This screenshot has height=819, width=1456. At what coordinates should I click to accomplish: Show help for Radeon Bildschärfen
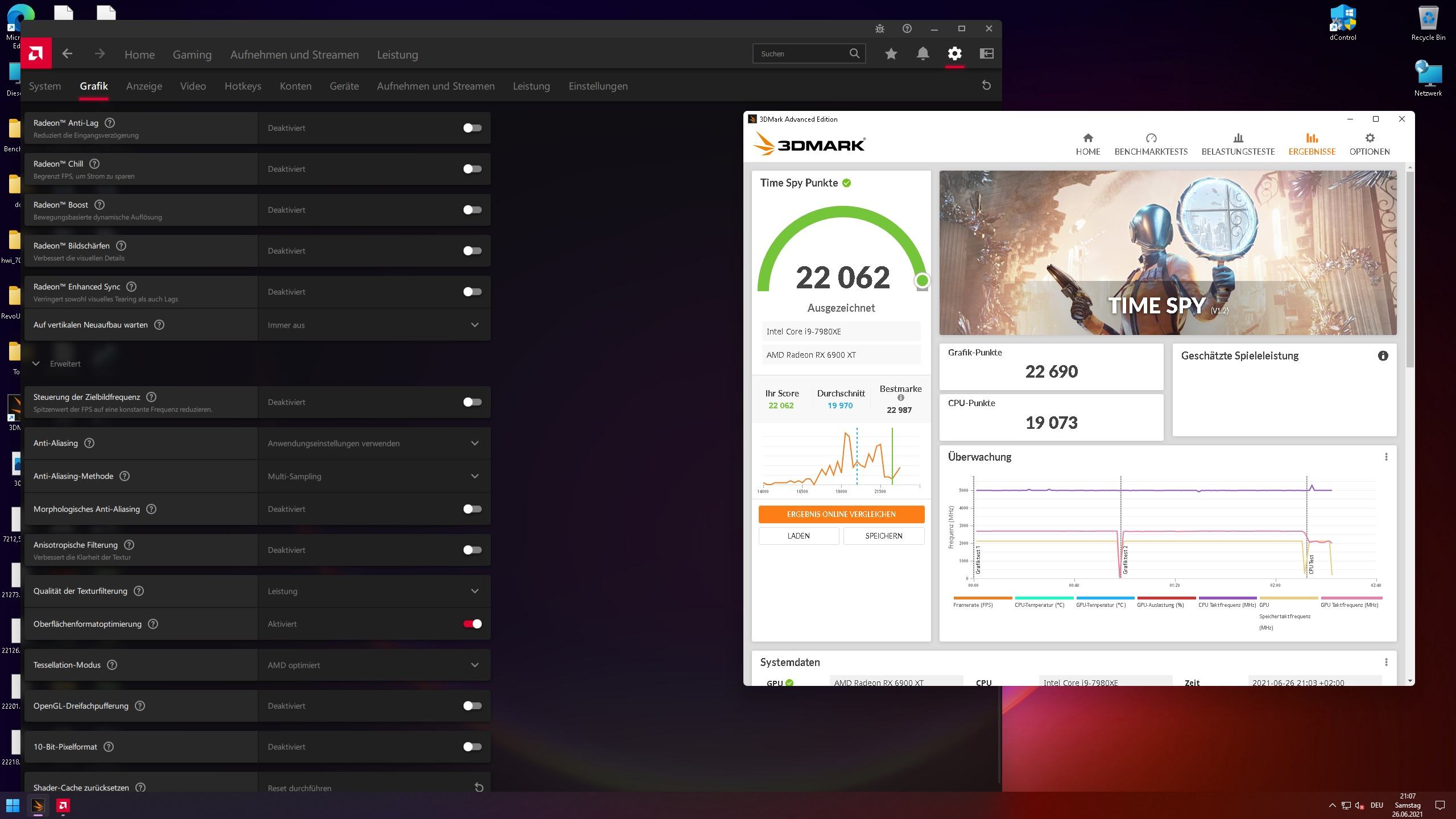coord(121,246)
